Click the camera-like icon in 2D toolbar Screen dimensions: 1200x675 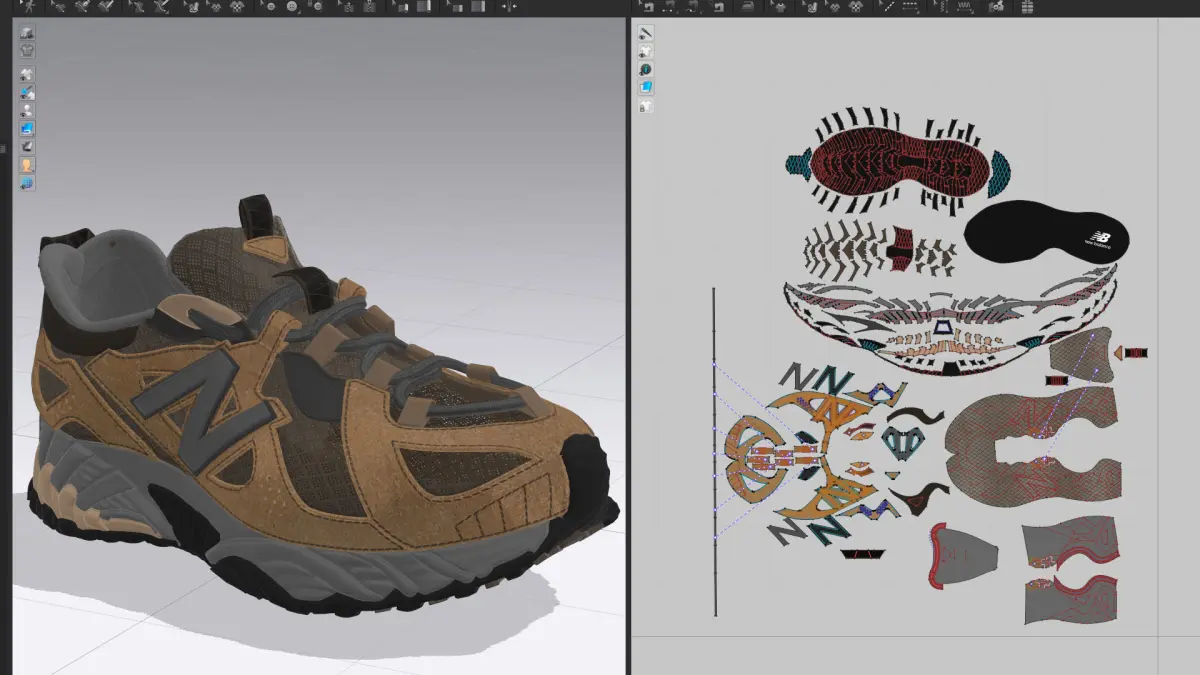pyautogui.click(x=996, y=6)
